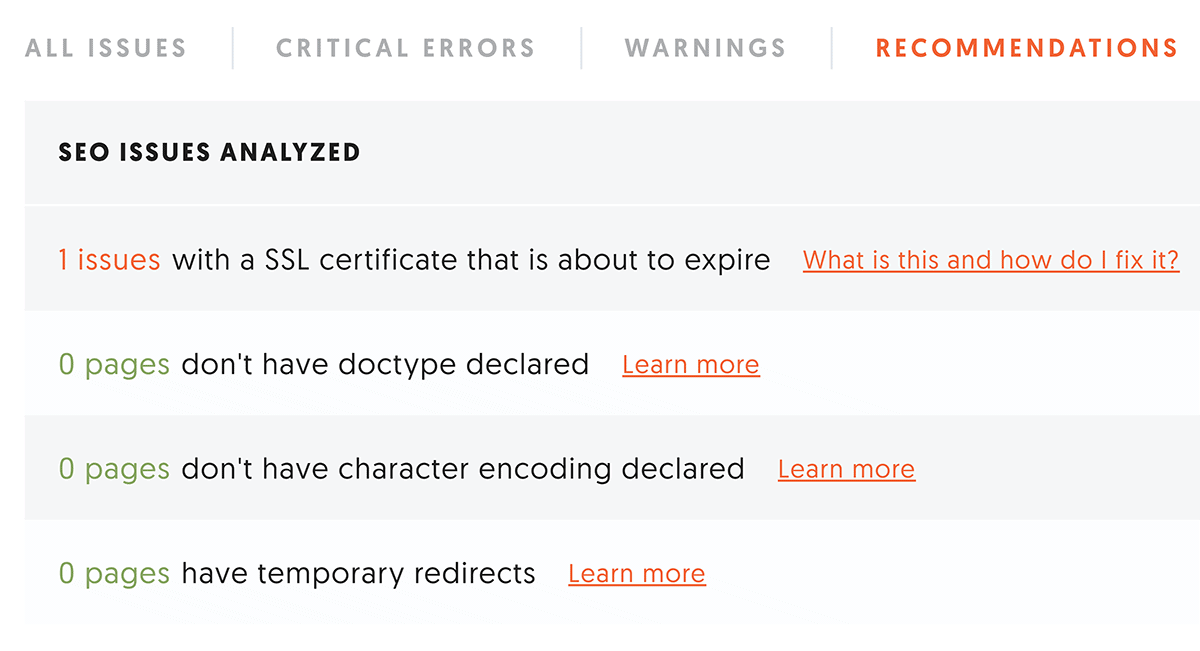Open Learn more for temporary redirects
Image resolution: width=1200 pixels, height=651 pixels.
tap(637, 574)
